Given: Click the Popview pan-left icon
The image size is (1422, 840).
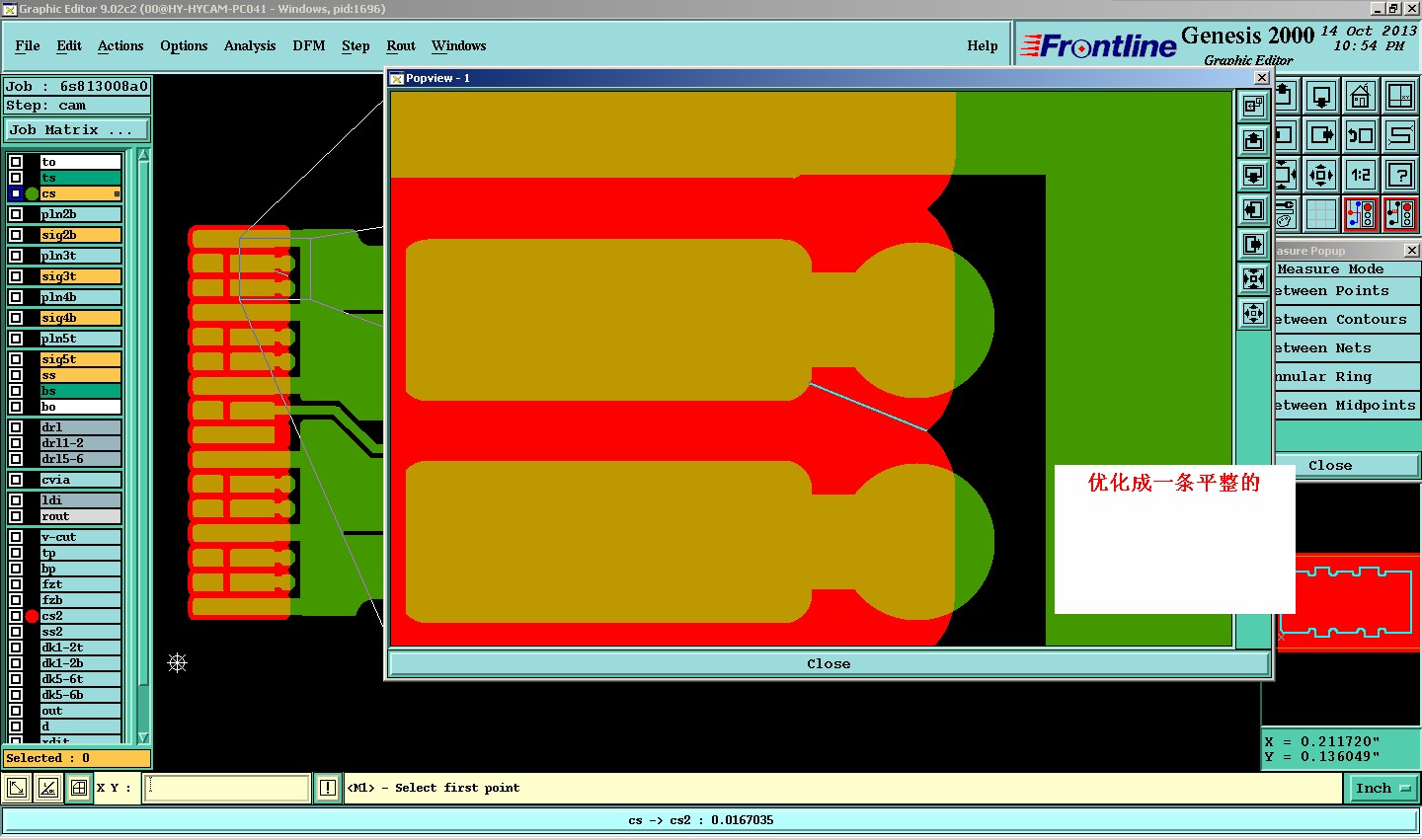Looking at the screenshot, I should click(x=1253, y=209).
